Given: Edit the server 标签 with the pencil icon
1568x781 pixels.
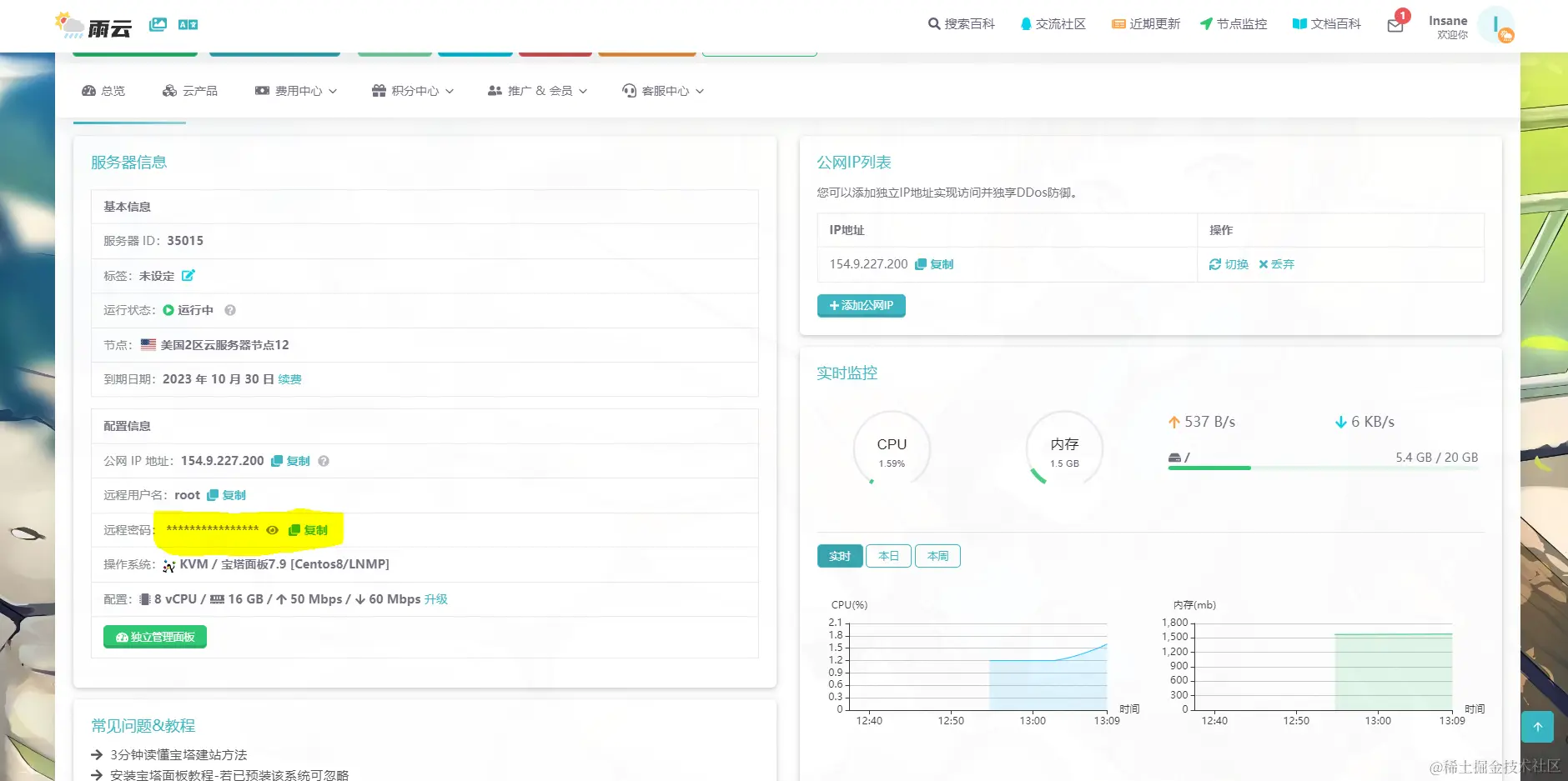Looking at the screenshot, I should pos(188,275).
